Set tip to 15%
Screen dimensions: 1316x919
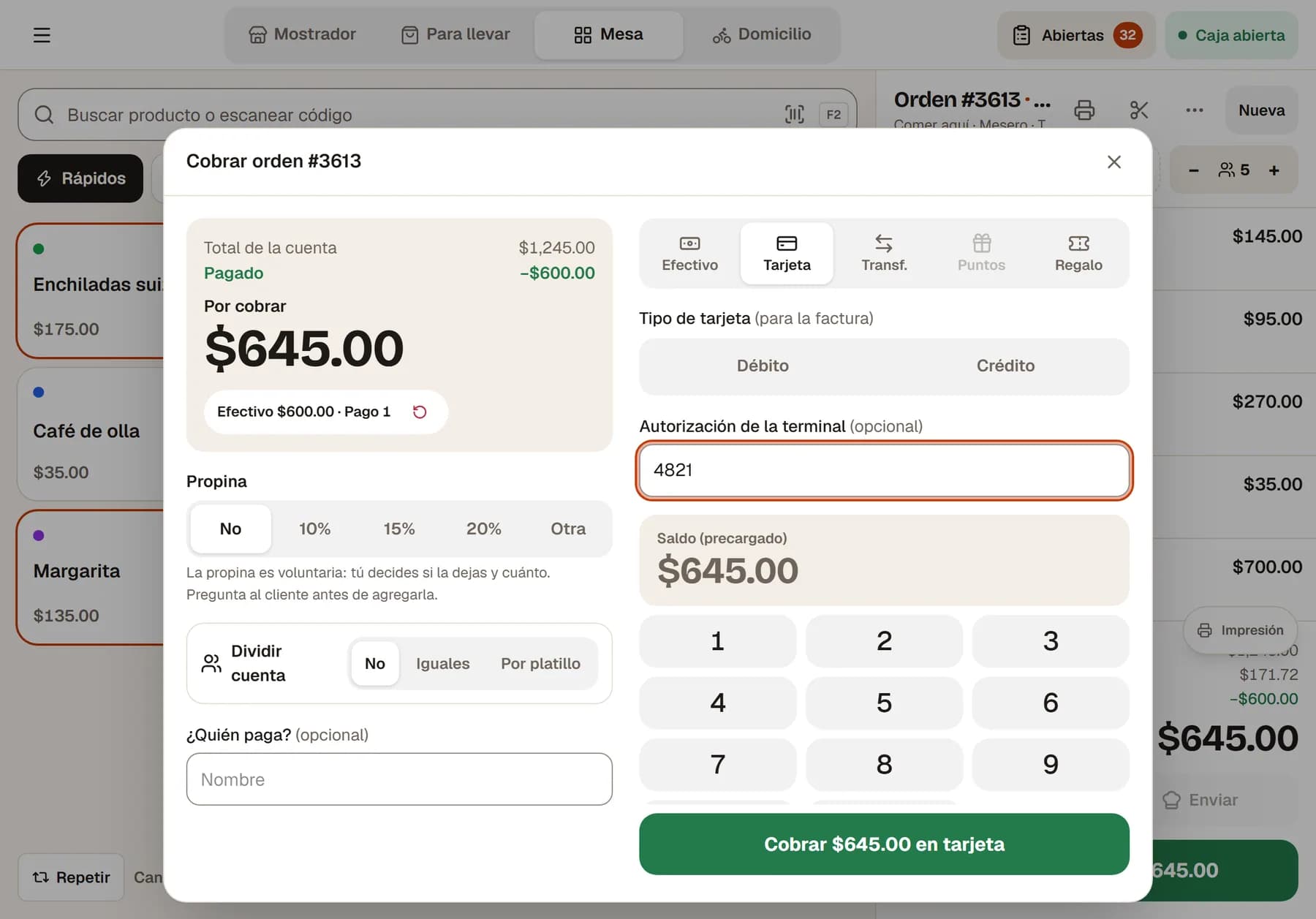(x=399, y=529)
